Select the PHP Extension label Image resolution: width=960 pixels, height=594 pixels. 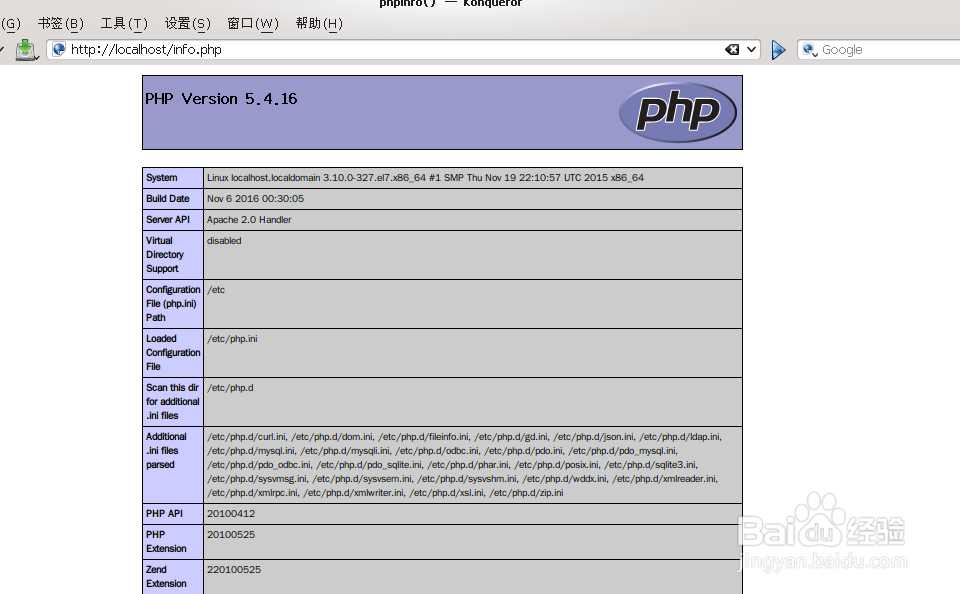point(166,542)
